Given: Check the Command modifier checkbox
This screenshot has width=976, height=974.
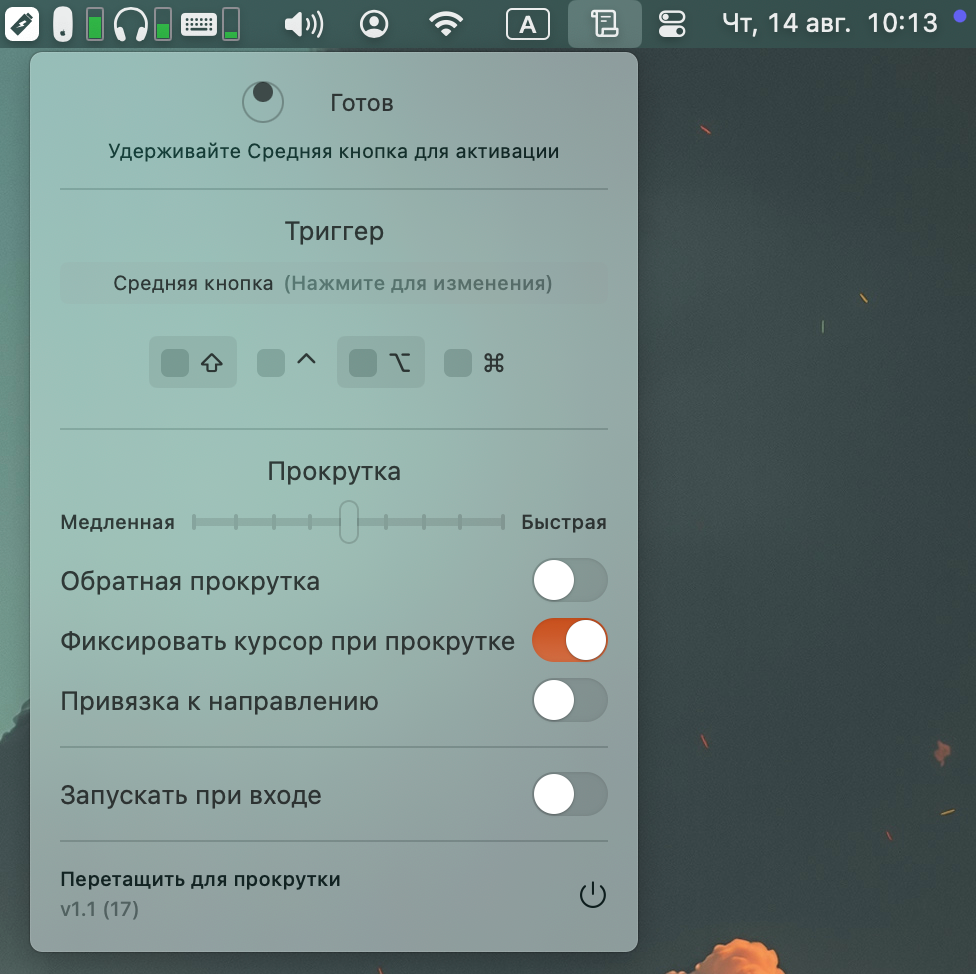Looking at the screenshot, I should click(x=458, y=363).
